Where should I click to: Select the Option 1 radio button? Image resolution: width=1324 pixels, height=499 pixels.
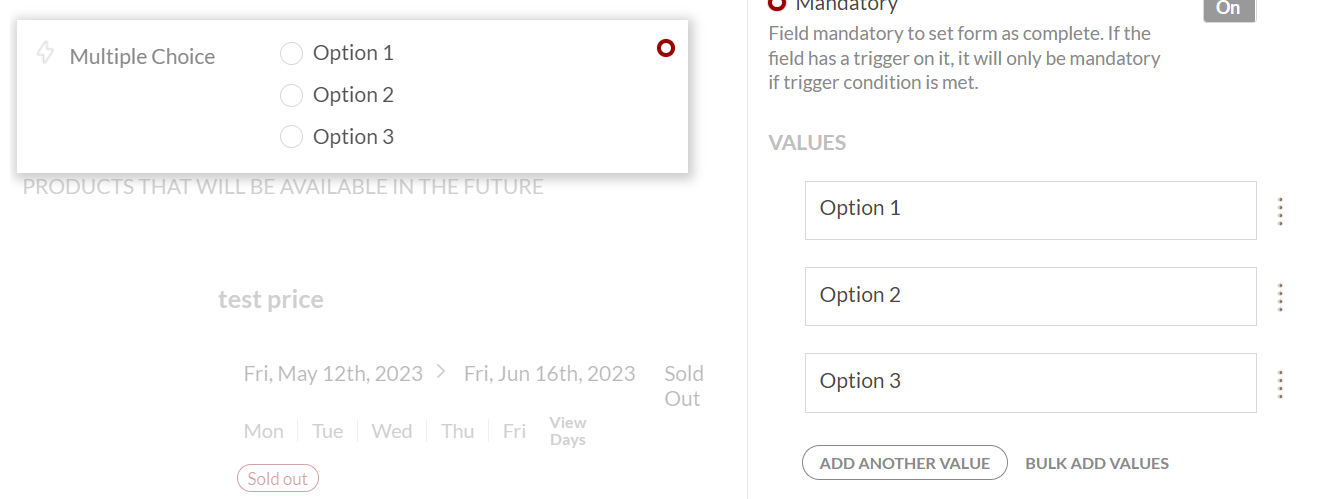pos(291,53)
